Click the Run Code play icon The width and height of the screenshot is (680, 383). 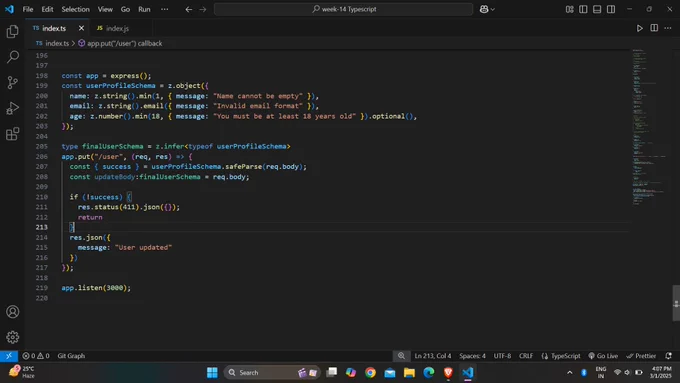pos(639,28)
